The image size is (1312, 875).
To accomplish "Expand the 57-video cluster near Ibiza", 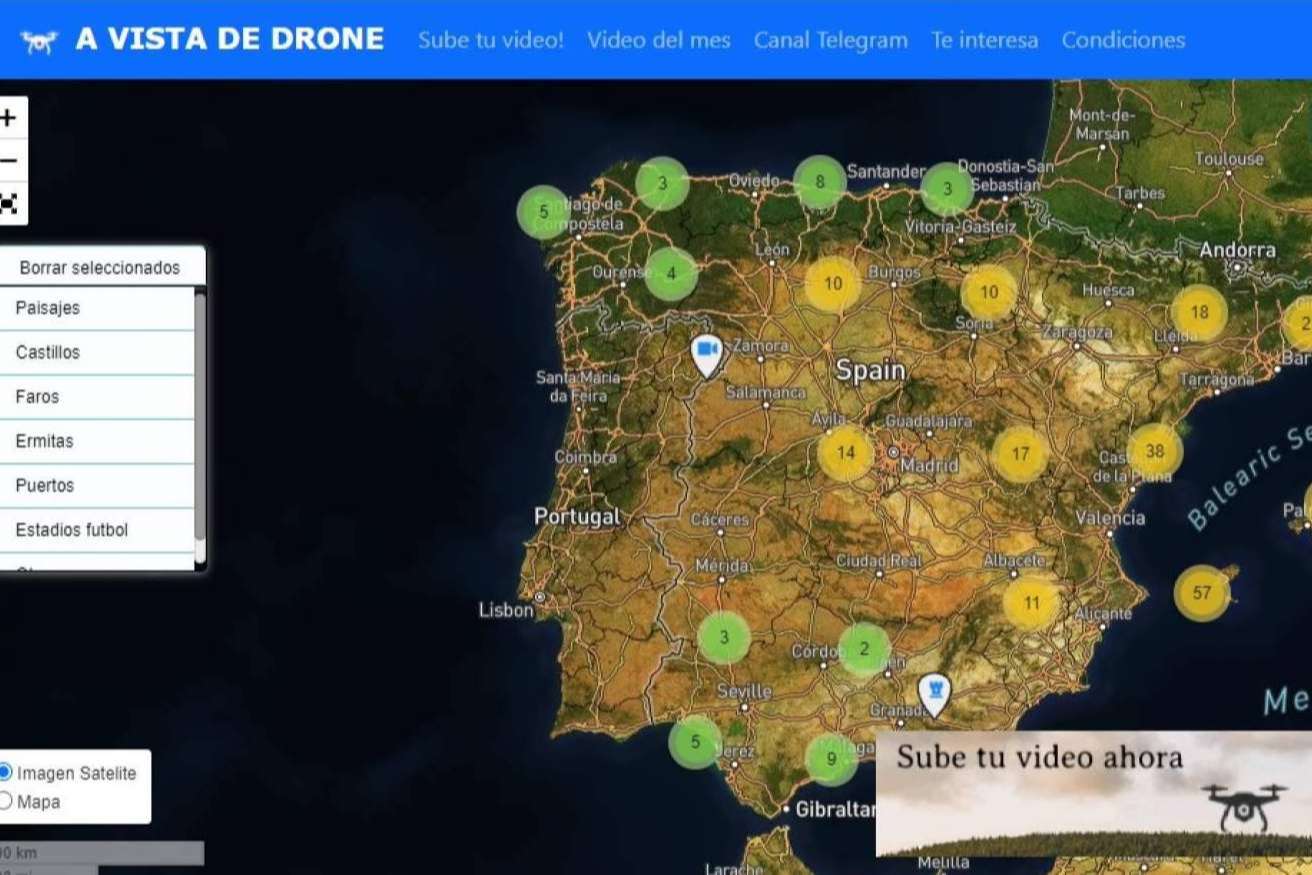I will click(1201, 593).
